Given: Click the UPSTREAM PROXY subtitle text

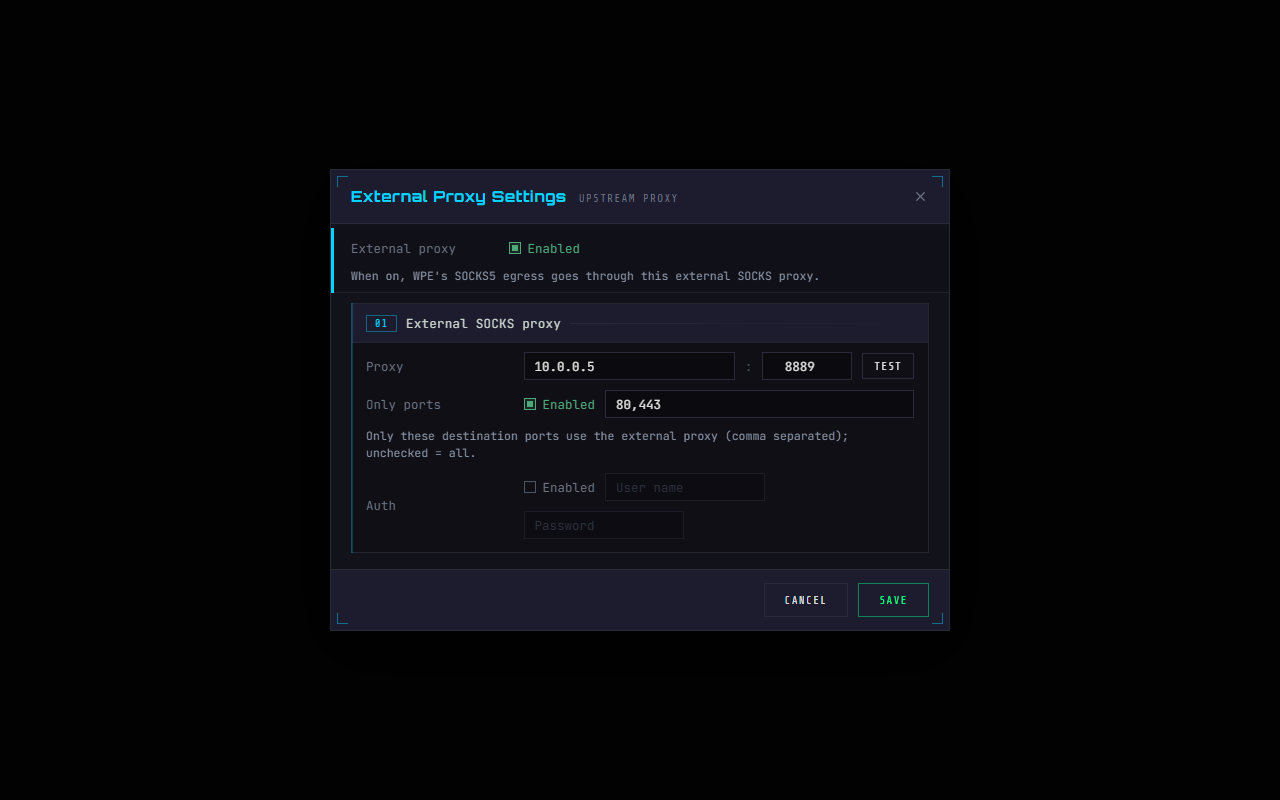Looking at the screenshot, I should [x=628, y=198].
